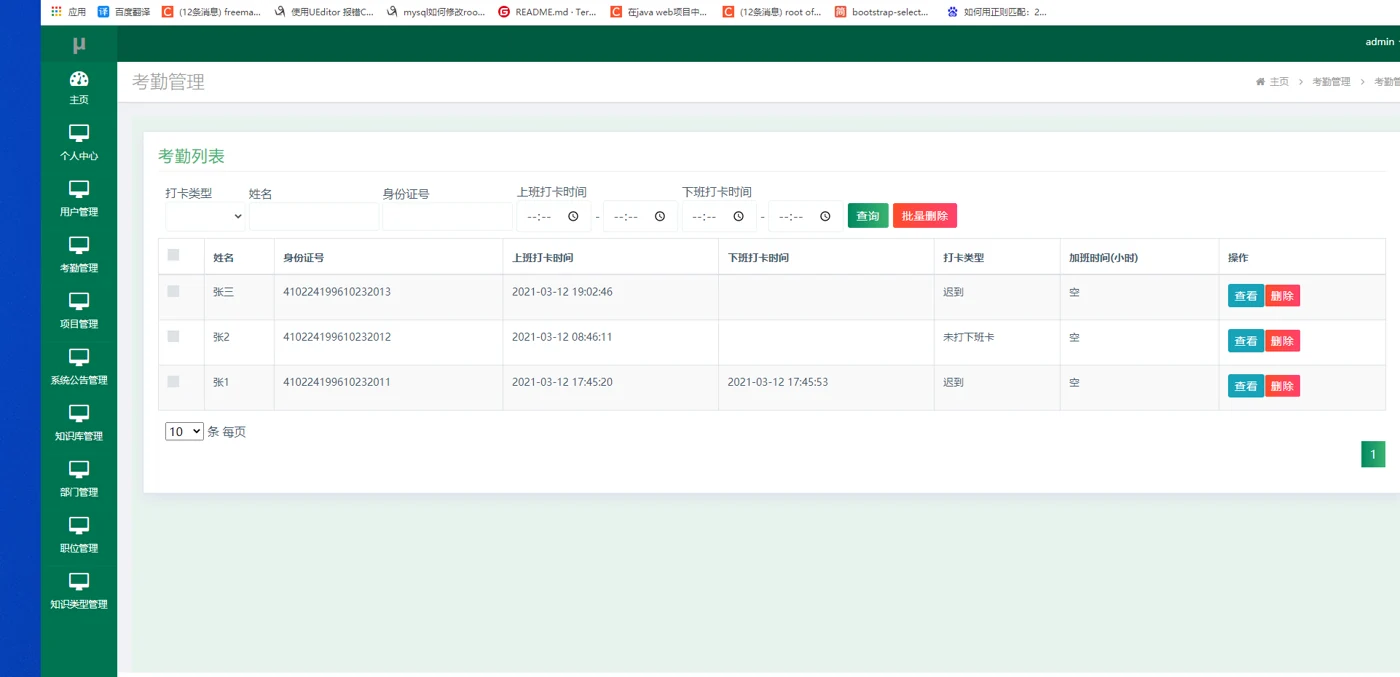
Task: Delete the attendance record of 张1
Action: 1282,386
